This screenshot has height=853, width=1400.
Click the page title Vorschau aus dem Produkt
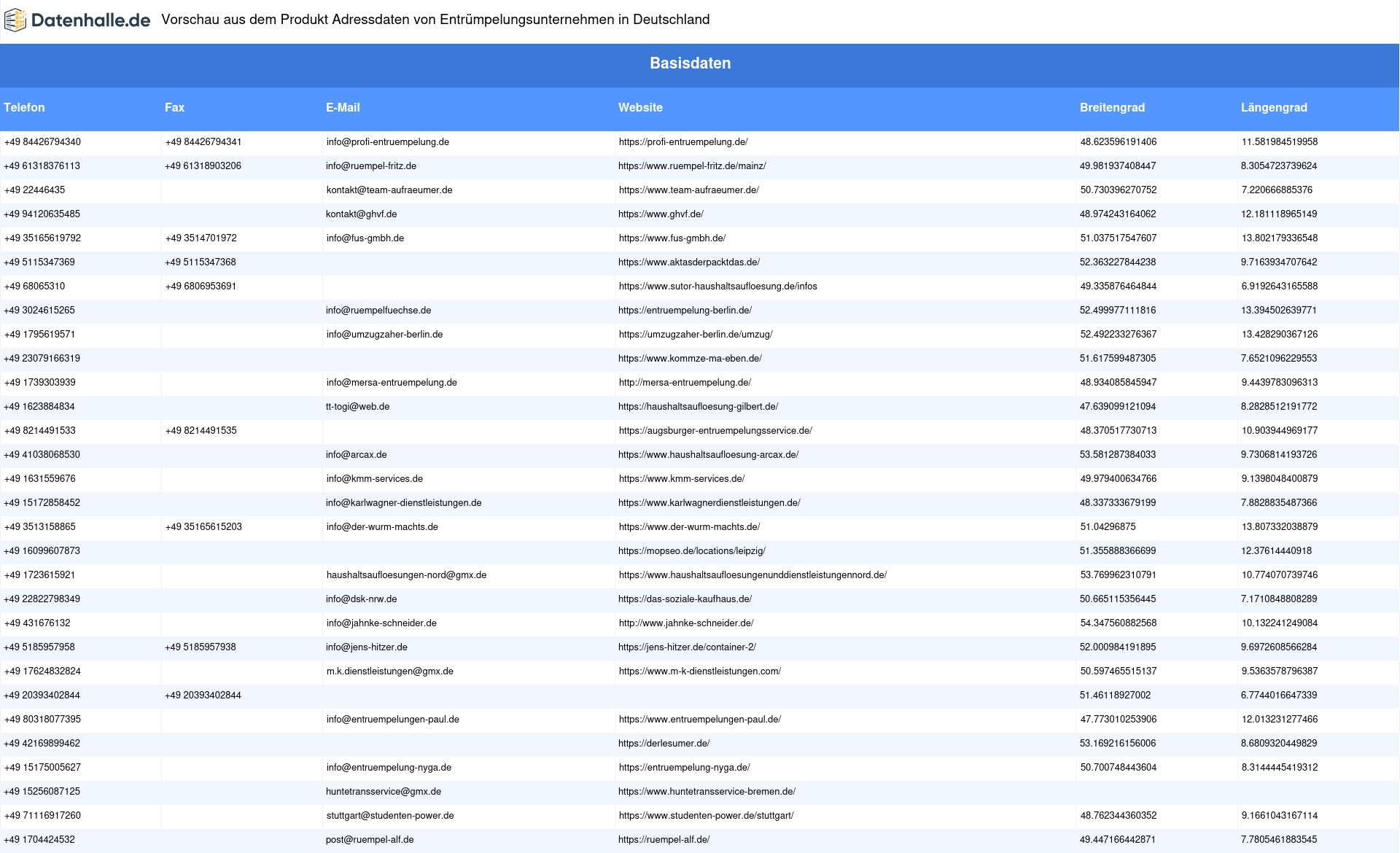click(435, 20)
